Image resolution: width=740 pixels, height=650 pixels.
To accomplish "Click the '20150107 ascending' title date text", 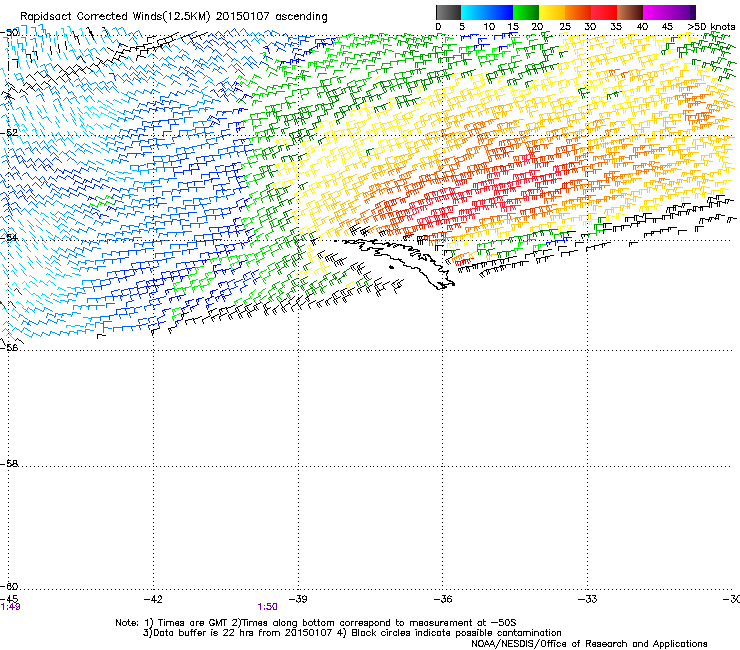I will (x=271, y=17).
